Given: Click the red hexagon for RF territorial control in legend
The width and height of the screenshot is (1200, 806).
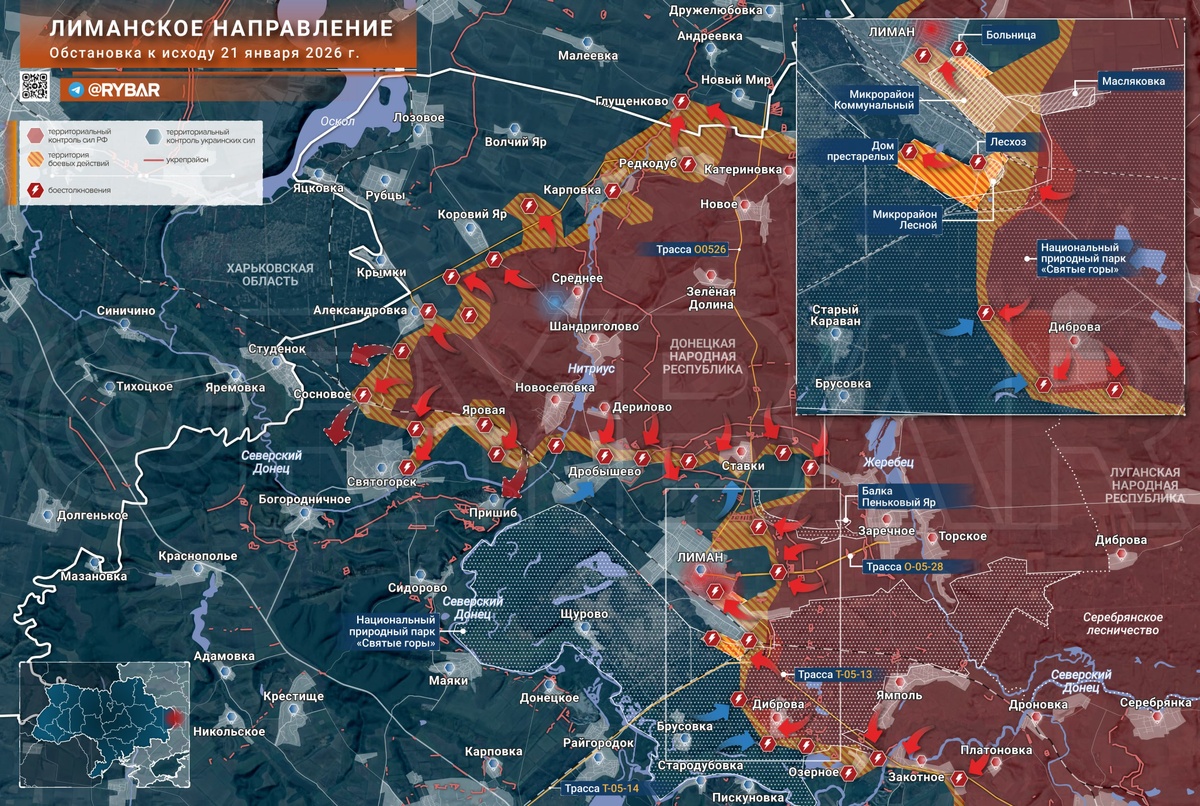Looking at the screenshot, I should coord(36,135).
